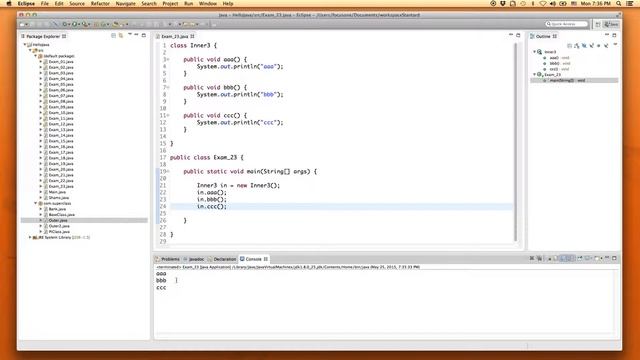Click the Open Type toolbar icon
640x360 pixels.
pyautogui.click(x=116, y=24)
